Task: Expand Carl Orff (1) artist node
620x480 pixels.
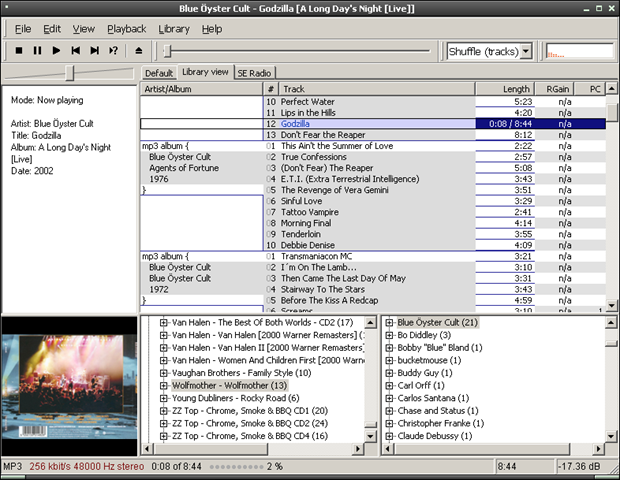Action: [x=389, y=386]
